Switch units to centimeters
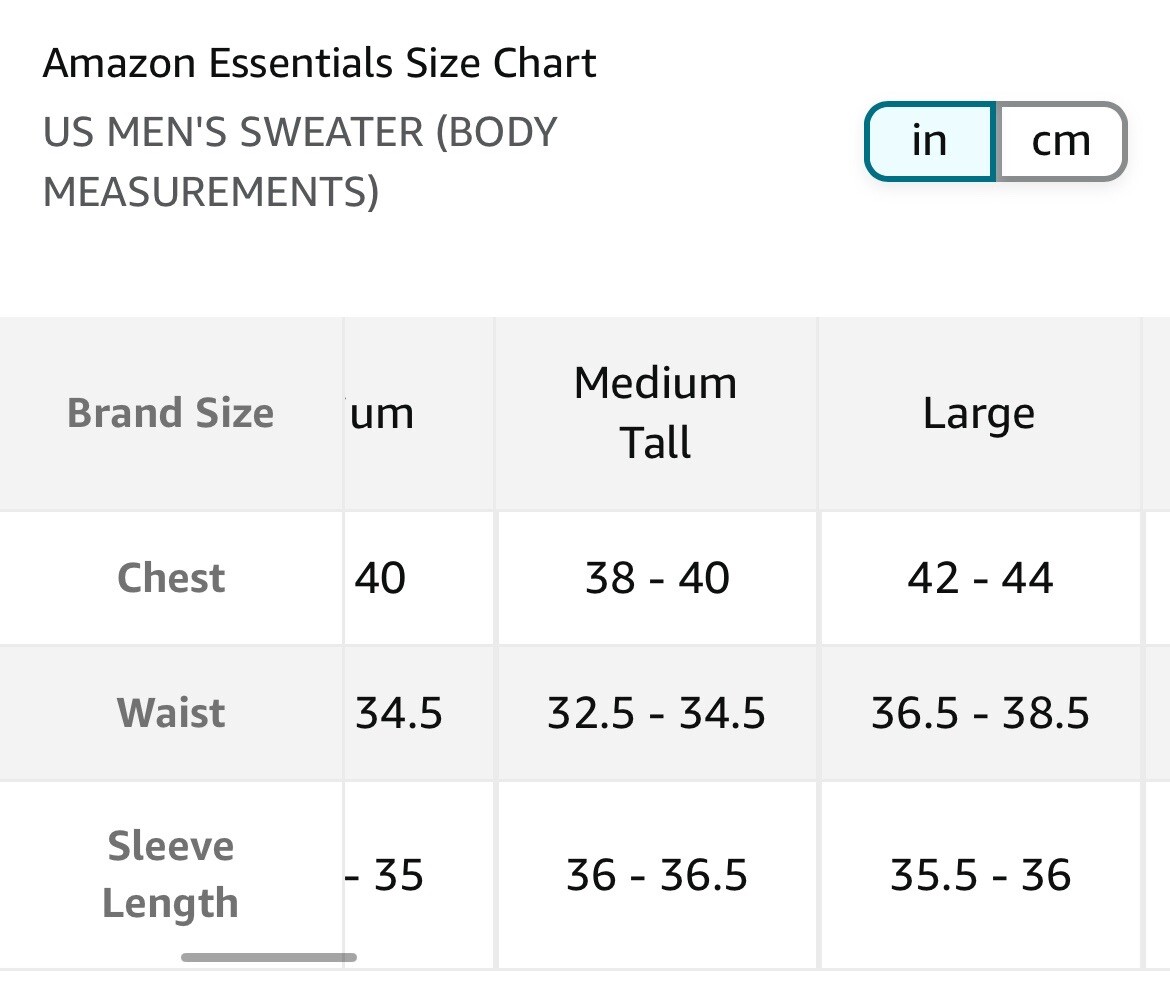This screenshot has width=1170, height=991. click(x=1061, y=141)
